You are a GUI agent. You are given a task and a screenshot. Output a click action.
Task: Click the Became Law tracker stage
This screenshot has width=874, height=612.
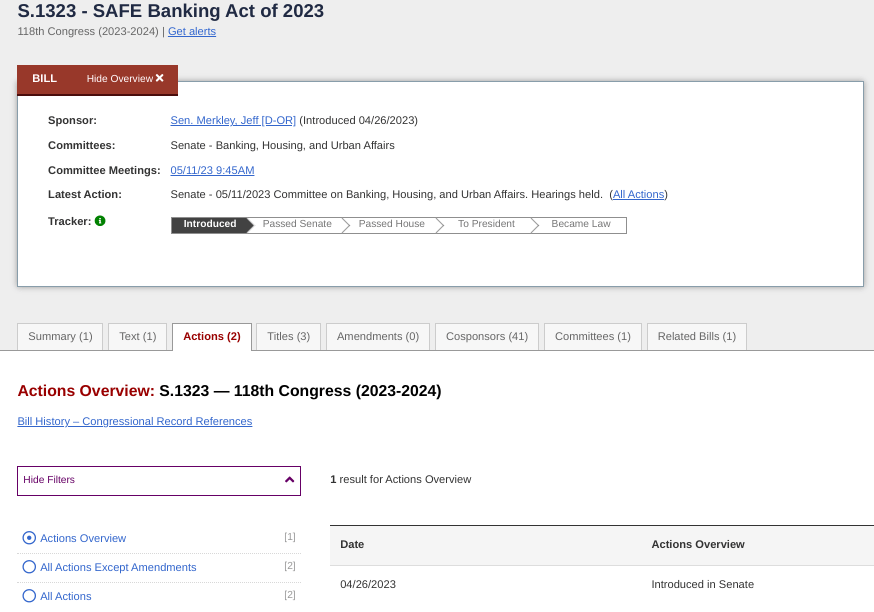(x=581, y=224)
